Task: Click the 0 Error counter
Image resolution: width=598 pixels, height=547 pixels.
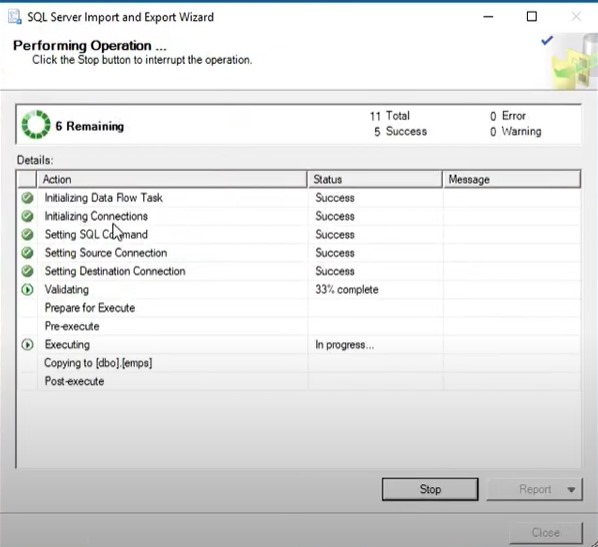Action: pos(508,116)
